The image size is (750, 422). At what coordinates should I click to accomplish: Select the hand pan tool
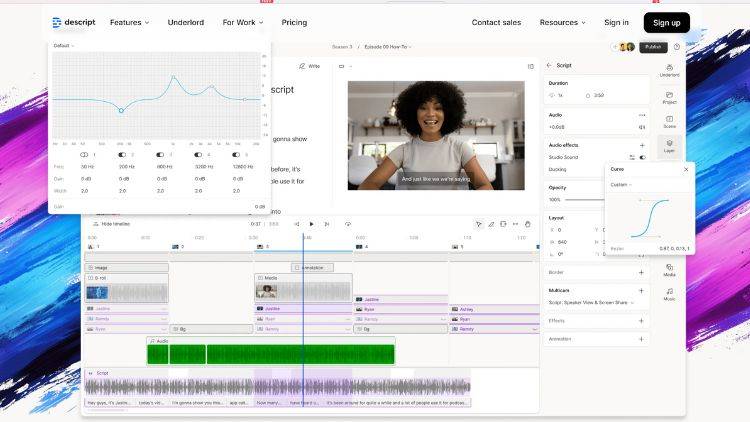click(x=528, y=224)
